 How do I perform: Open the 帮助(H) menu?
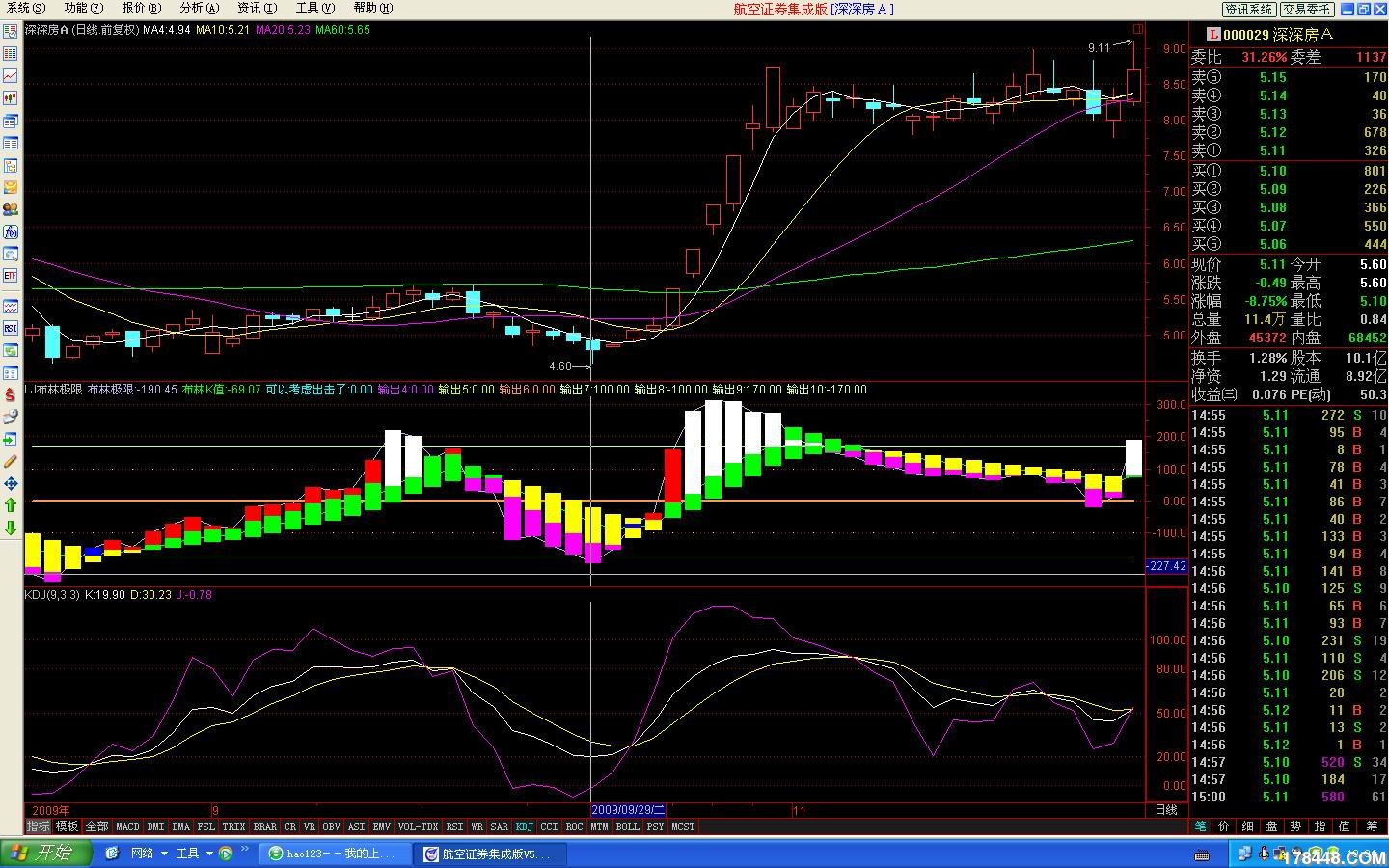point(372,8)
